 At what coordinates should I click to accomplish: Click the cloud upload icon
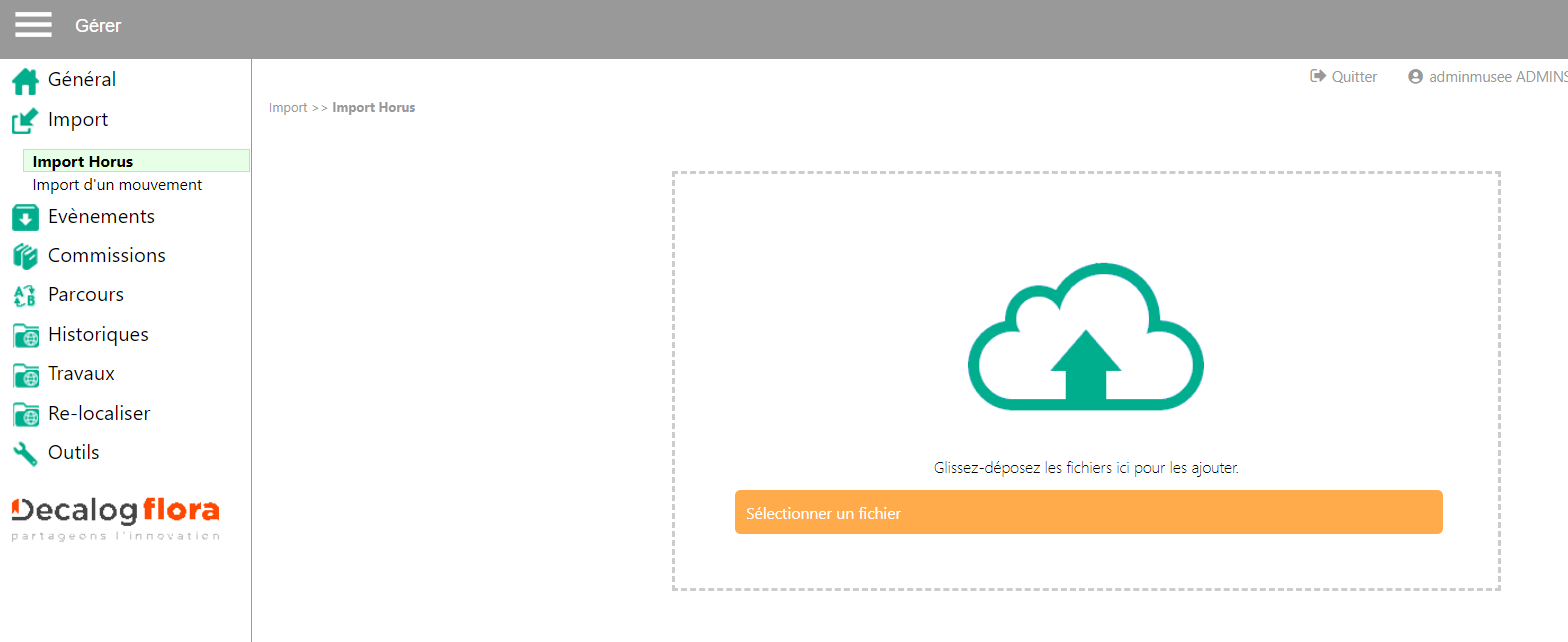coord(1085,337)
